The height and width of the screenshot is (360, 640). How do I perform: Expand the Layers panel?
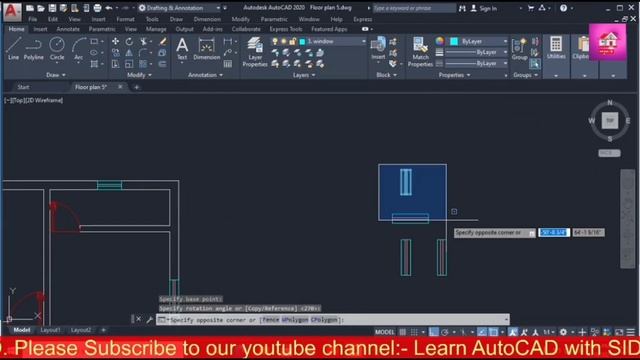pyautogui.click(x=304, y=75)
